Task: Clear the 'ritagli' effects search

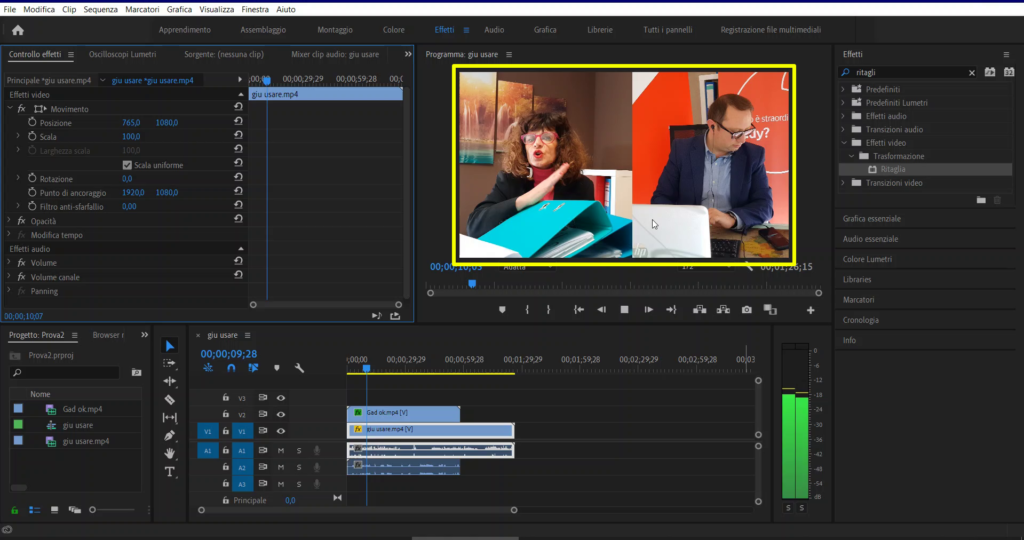Action: click(x=972, y=72)
